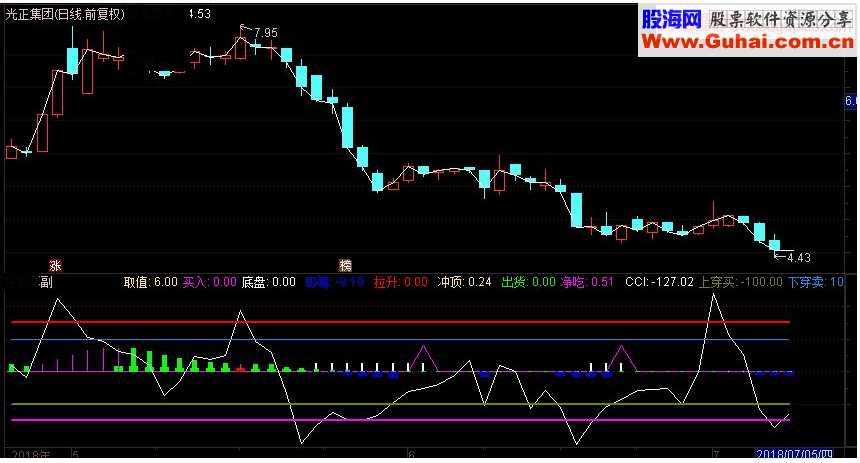The image size is (860, 463).
Task: Click the 2018/07/05/四 date on the time axis
Action: (794, 454)
